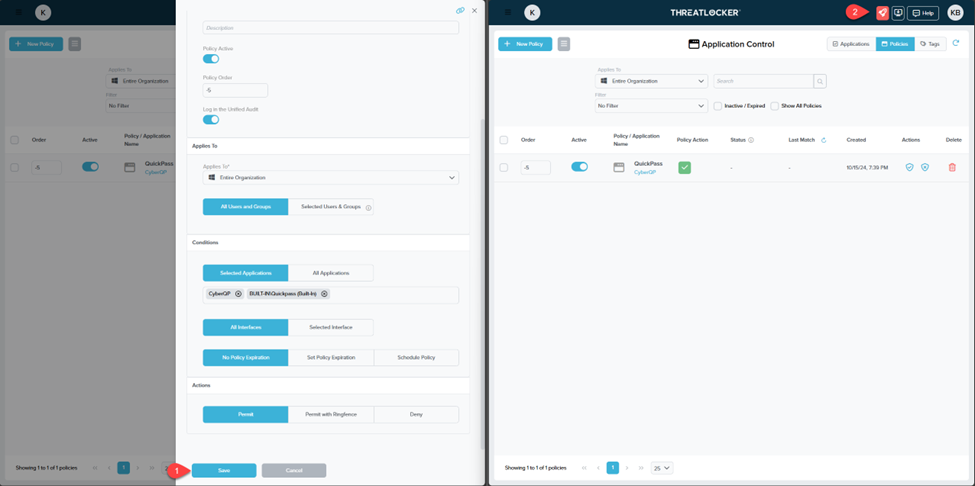Check QuickPass row checkbox in left window

(x=14, y=167)
